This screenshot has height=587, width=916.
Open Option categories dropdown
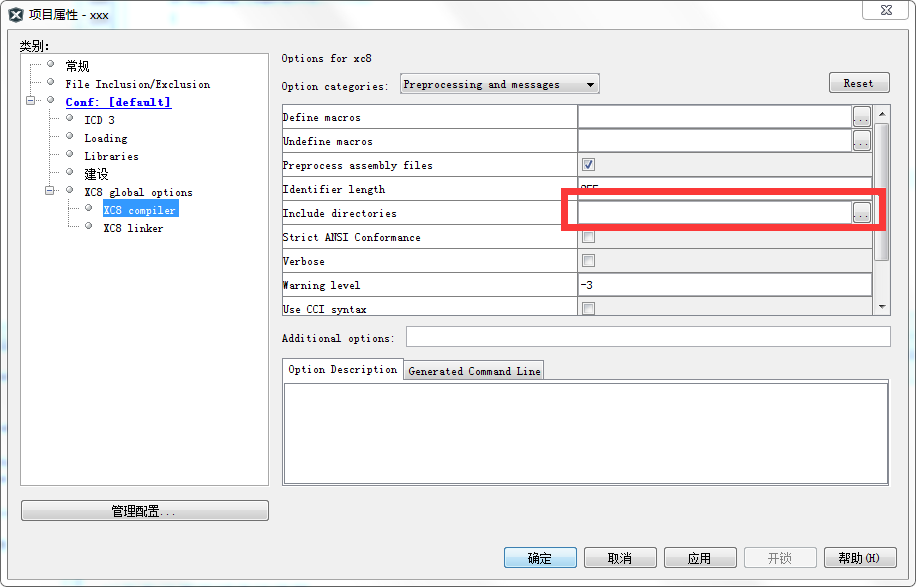coord(499,84)
